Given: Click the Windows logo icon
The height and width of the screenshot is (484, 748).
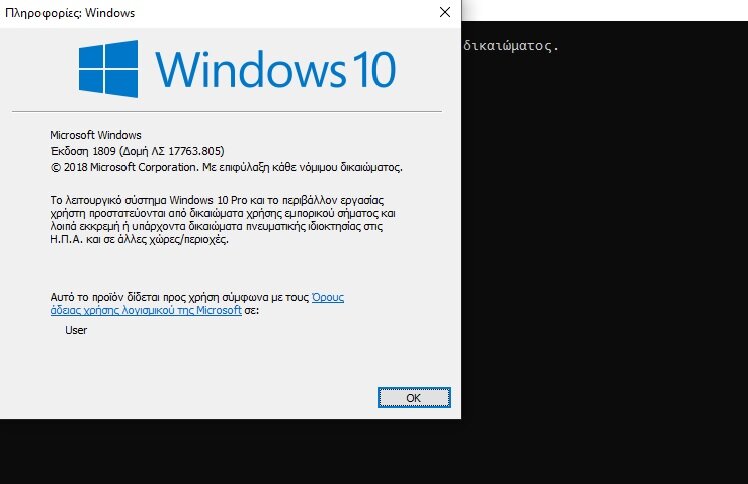Looking at the screenshot, I should pos(108,69).
